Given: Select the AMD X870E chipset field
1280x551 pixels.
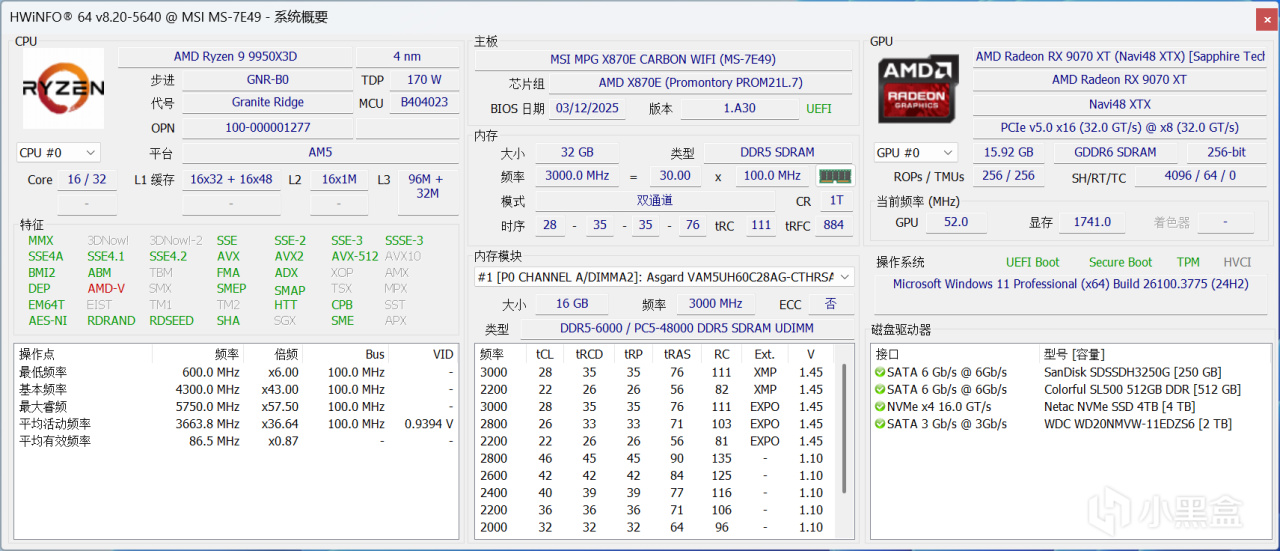Looking at the screenshot, I should [x=700, y=83].
